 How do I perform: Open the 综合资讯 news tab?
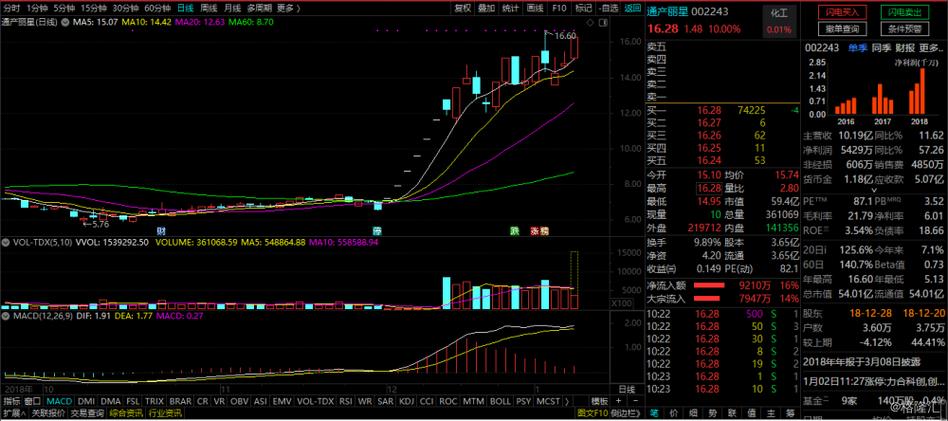point(125,413)
